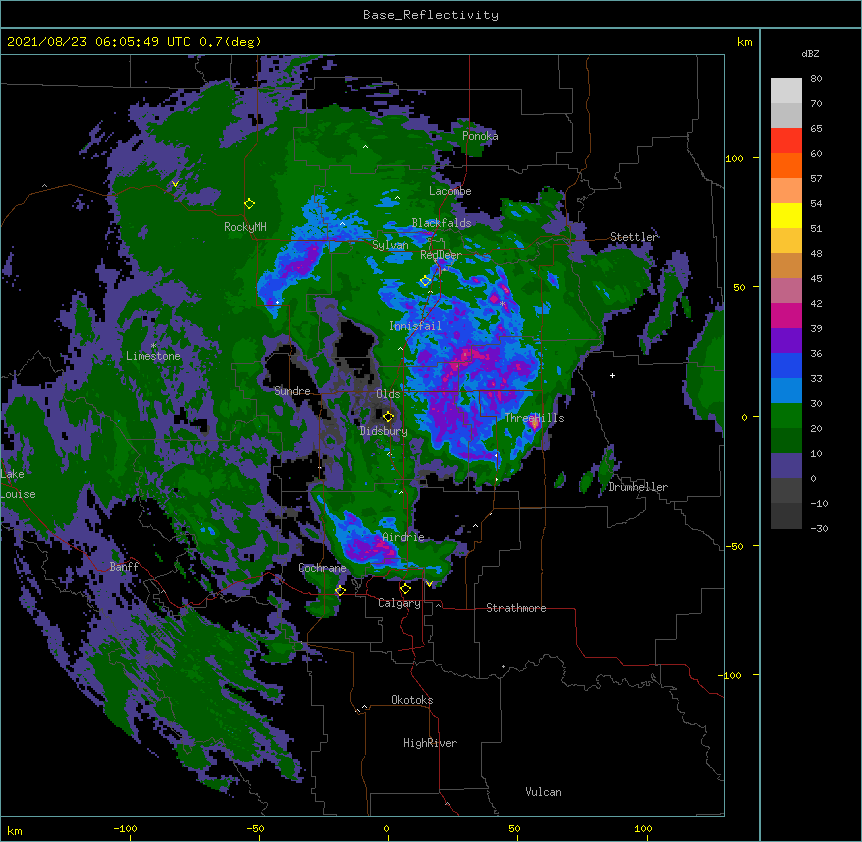This screenshot has height=842, width=862.
Task: Click the Strathmore label
Action: click(x=516, y=608)
